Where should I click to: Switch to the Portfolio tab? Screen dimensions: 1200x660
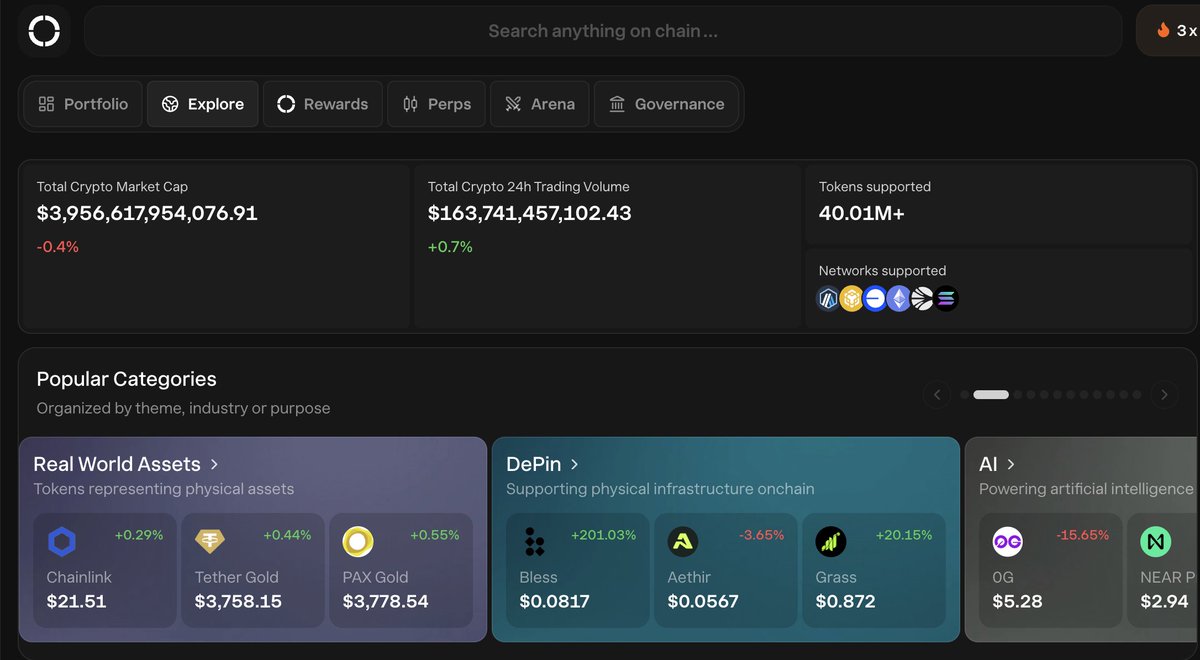coord(83,104)
